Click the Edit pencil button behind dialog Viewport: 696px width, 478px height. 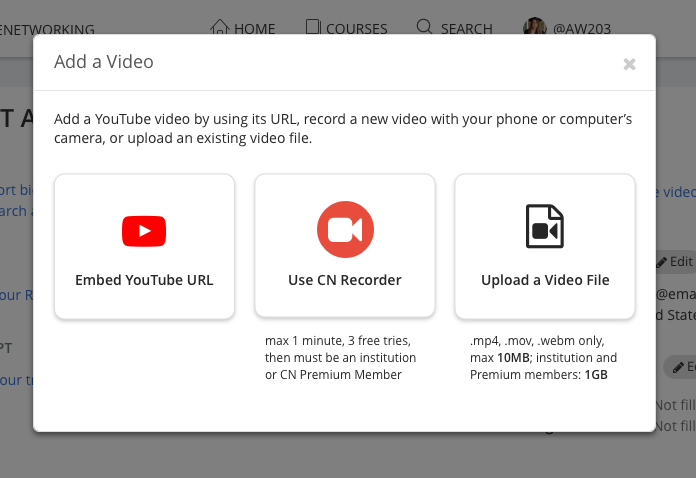pos(676,261)
